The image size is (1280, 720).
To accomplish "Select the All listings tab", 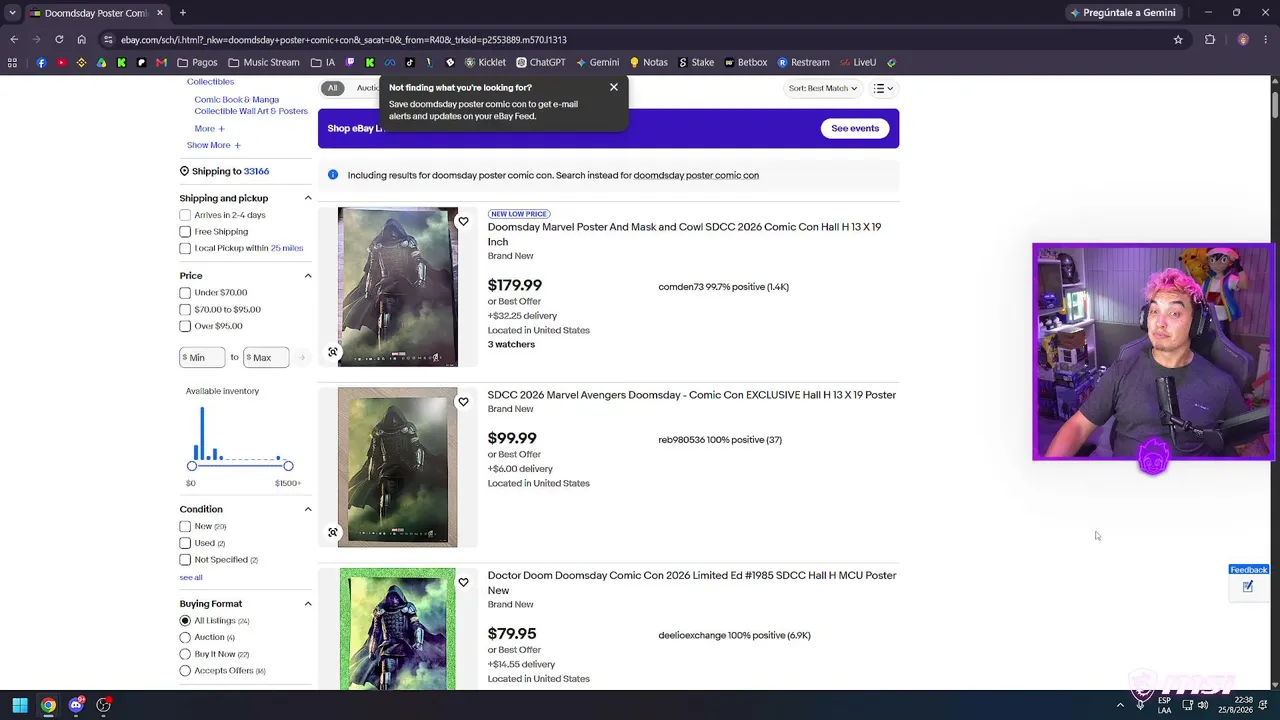I will (x=333, y=88).
